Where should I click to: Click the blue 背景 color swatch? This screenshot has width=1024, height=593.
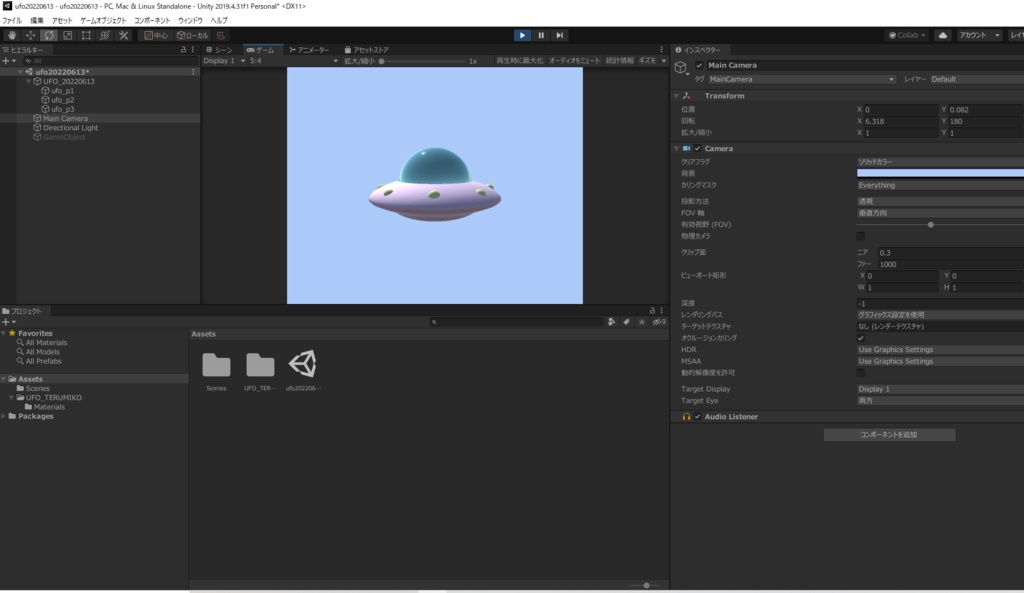(938, 172)
